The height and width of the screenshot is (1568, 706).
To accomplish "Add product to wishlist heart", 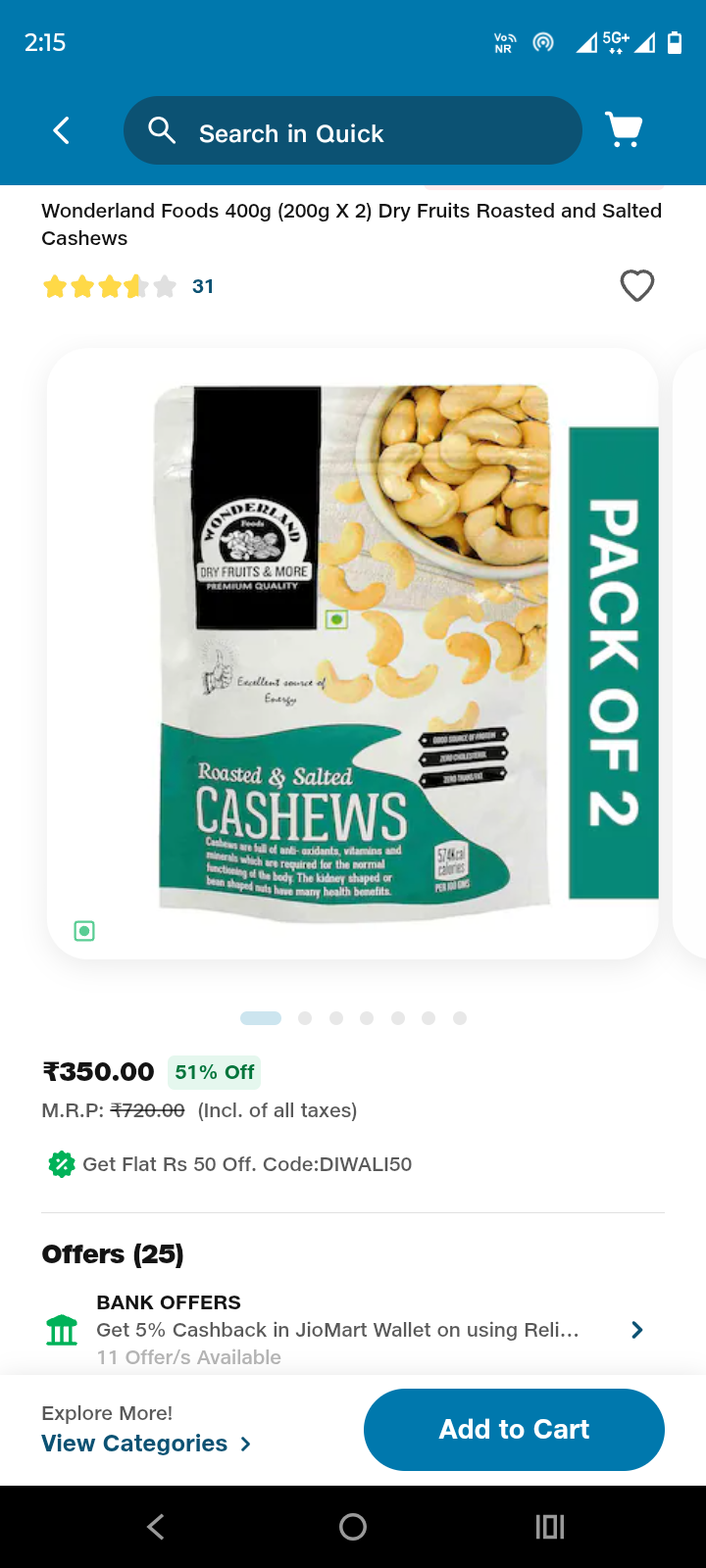I will pyautogui.click(x=637, y=286).
